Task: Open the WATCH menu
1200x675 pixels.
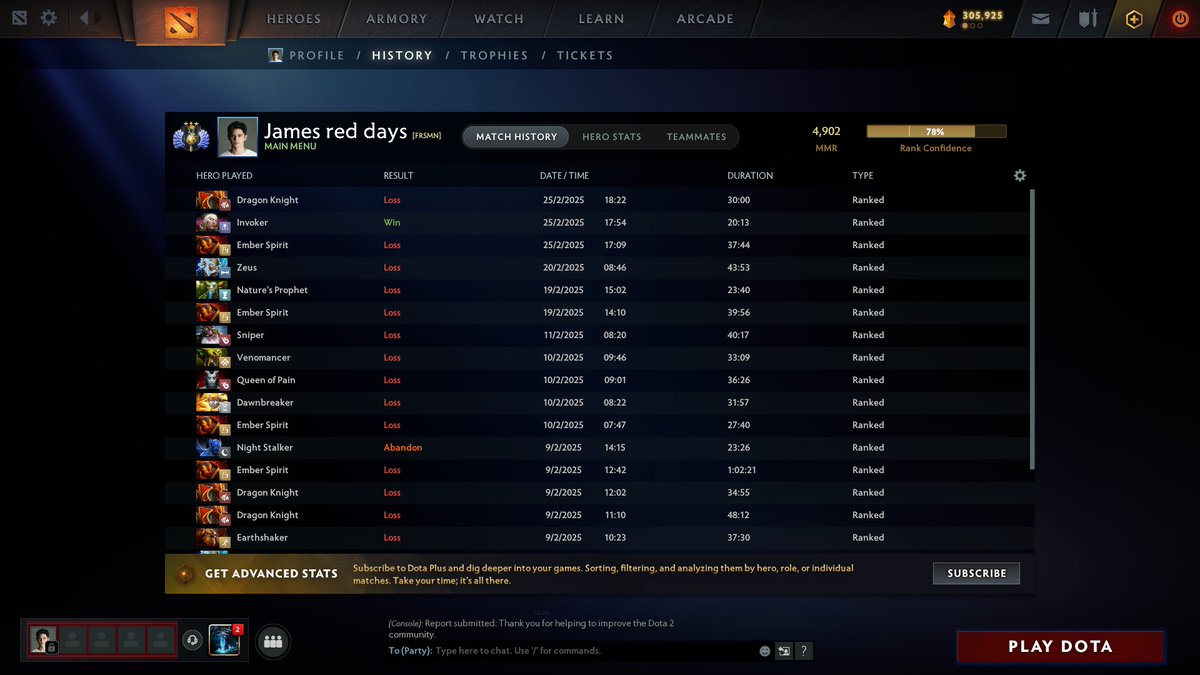Action: [x=499, y=19]
